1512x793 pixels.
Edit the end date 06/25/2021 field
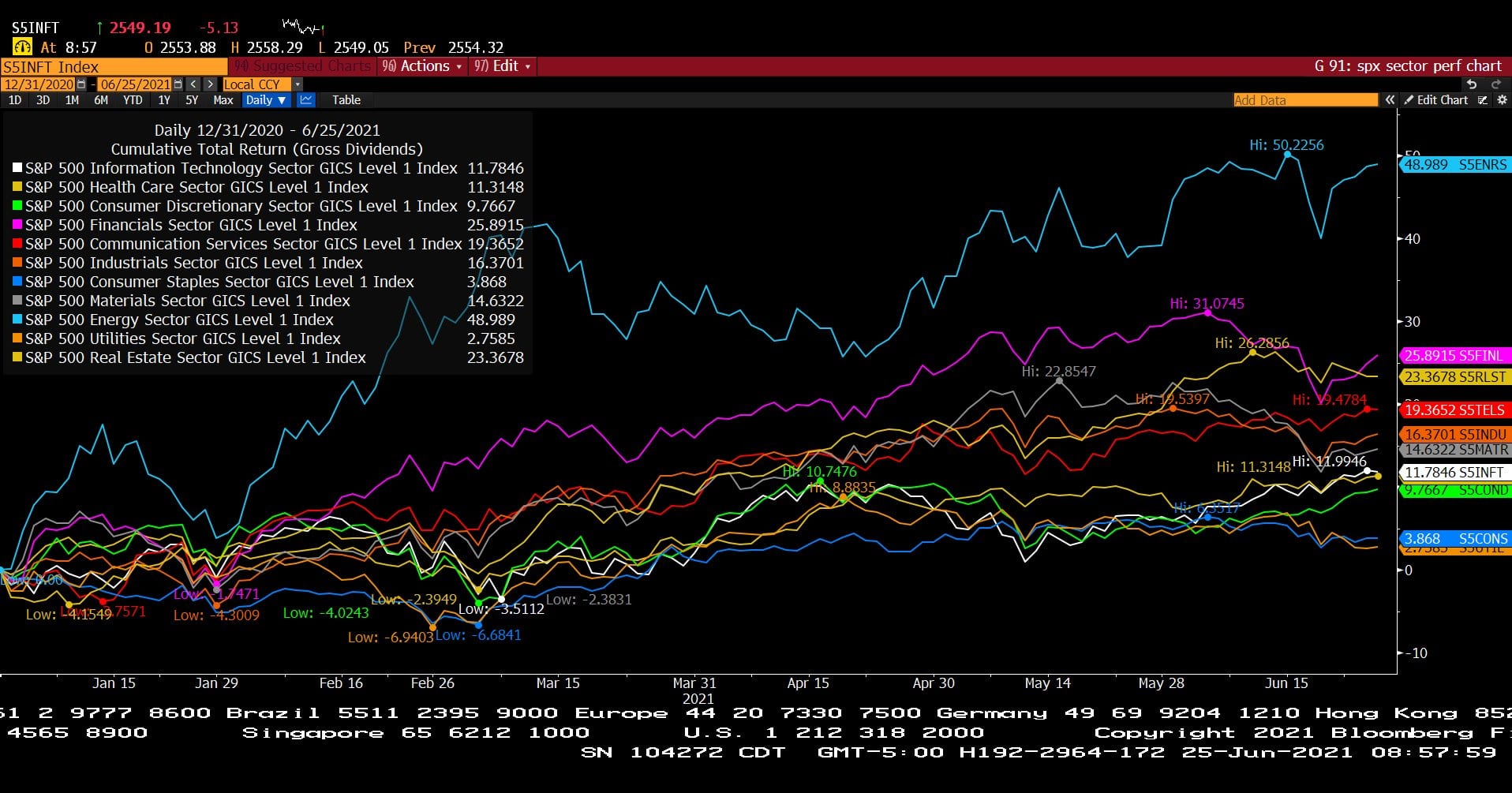coord(135,84)
